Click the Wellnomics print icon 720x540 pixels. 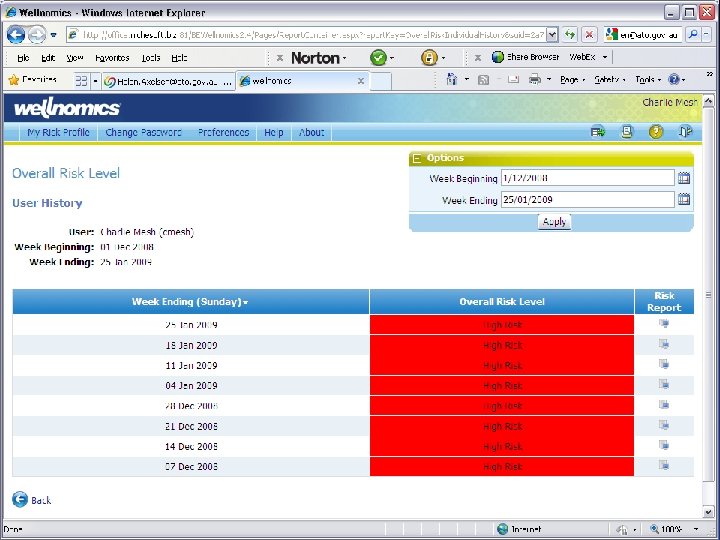click(627, 132)
